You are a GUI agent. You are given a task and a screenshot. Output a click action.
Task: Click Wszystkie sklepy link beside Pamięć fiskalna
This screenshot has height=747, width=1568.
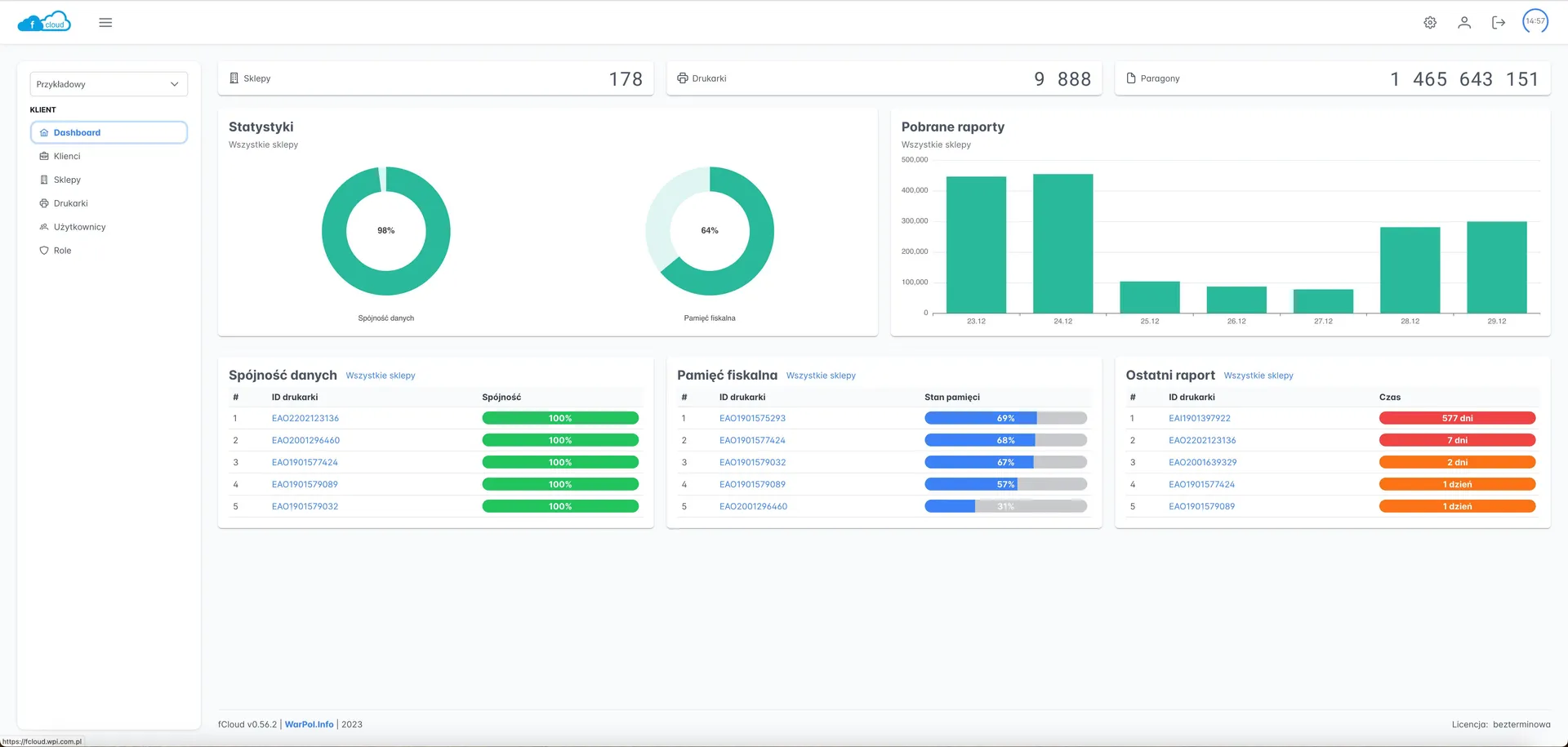821,376
